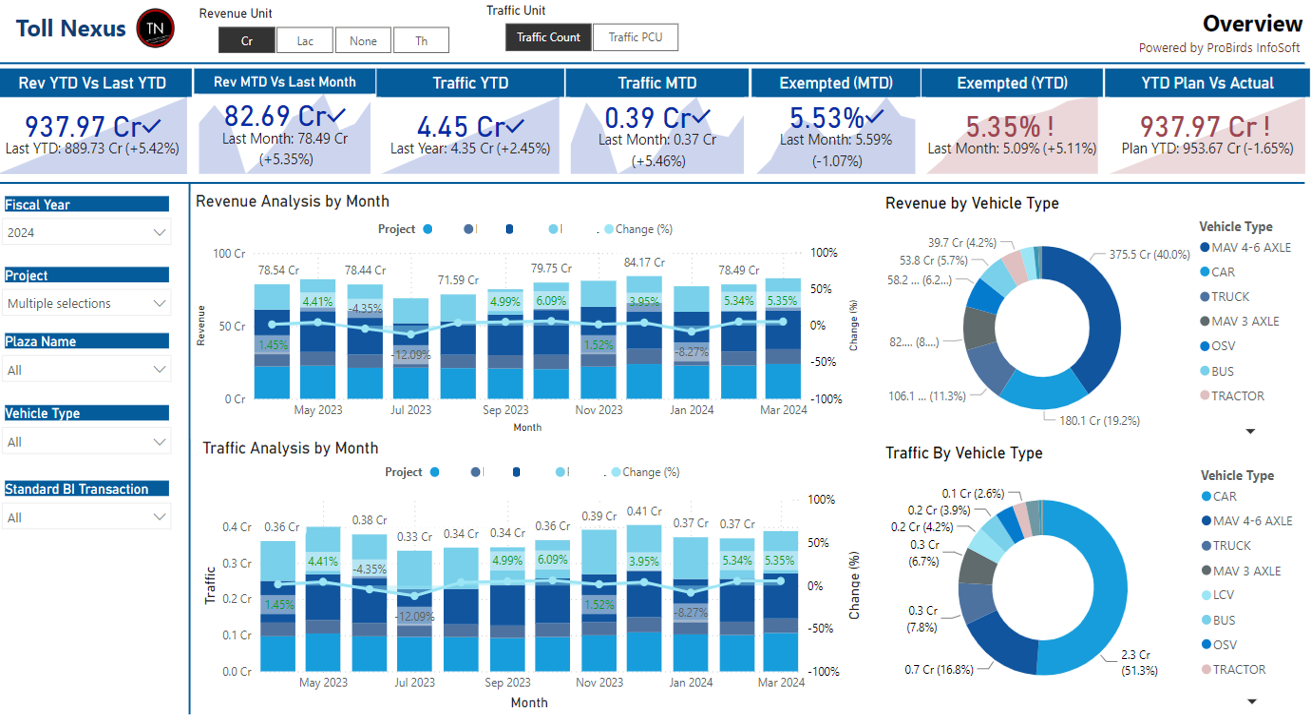Open the Fiscal Year 2024 dropdown

[x=87, y=232]
